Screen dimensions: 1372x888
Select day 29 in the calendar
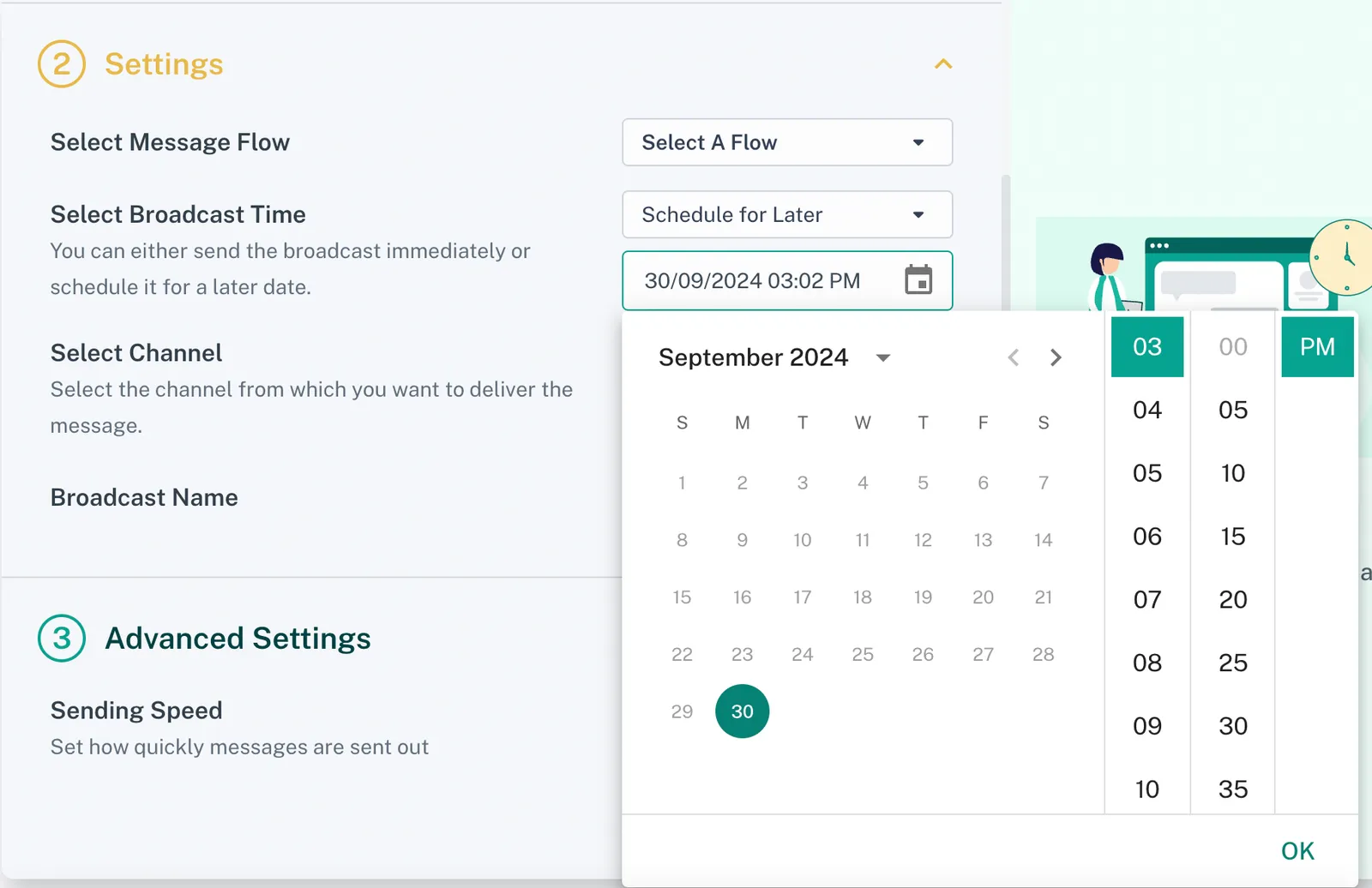[682, 711]
